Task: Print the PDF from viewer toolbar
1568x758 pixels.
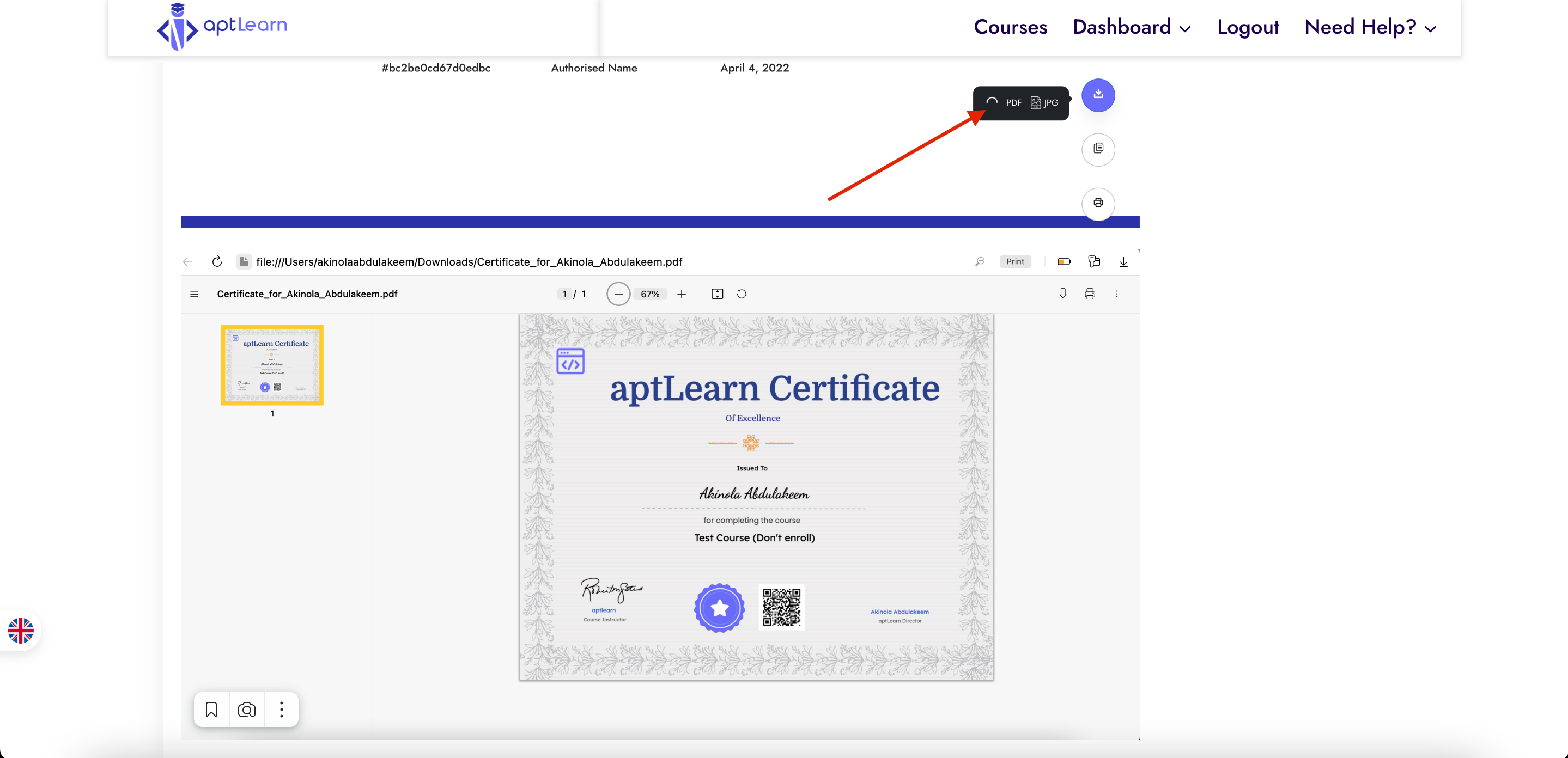Action: click(x=1090, y=294)
